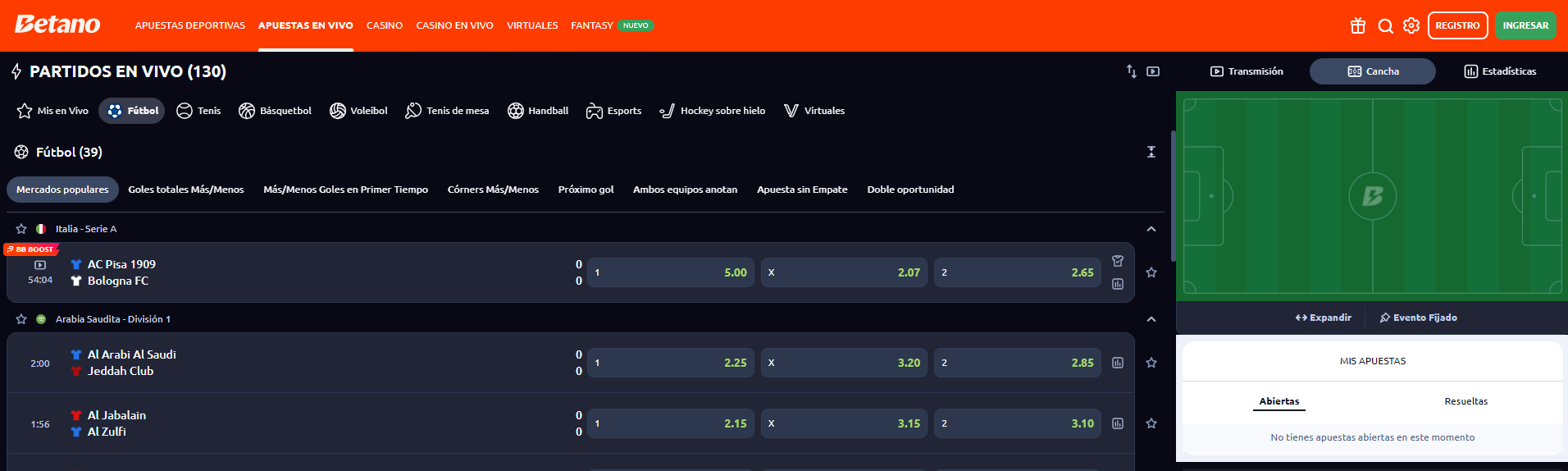Select the Básquetbol sport filter
The height and width of the screenshot is (471, 1568).
tap(275, 111)
